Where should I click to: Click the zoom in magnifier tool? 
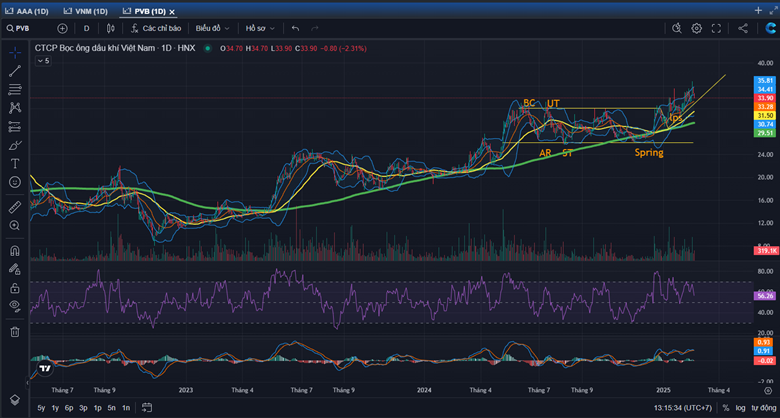pyautogui.click(x=15, y=226)
